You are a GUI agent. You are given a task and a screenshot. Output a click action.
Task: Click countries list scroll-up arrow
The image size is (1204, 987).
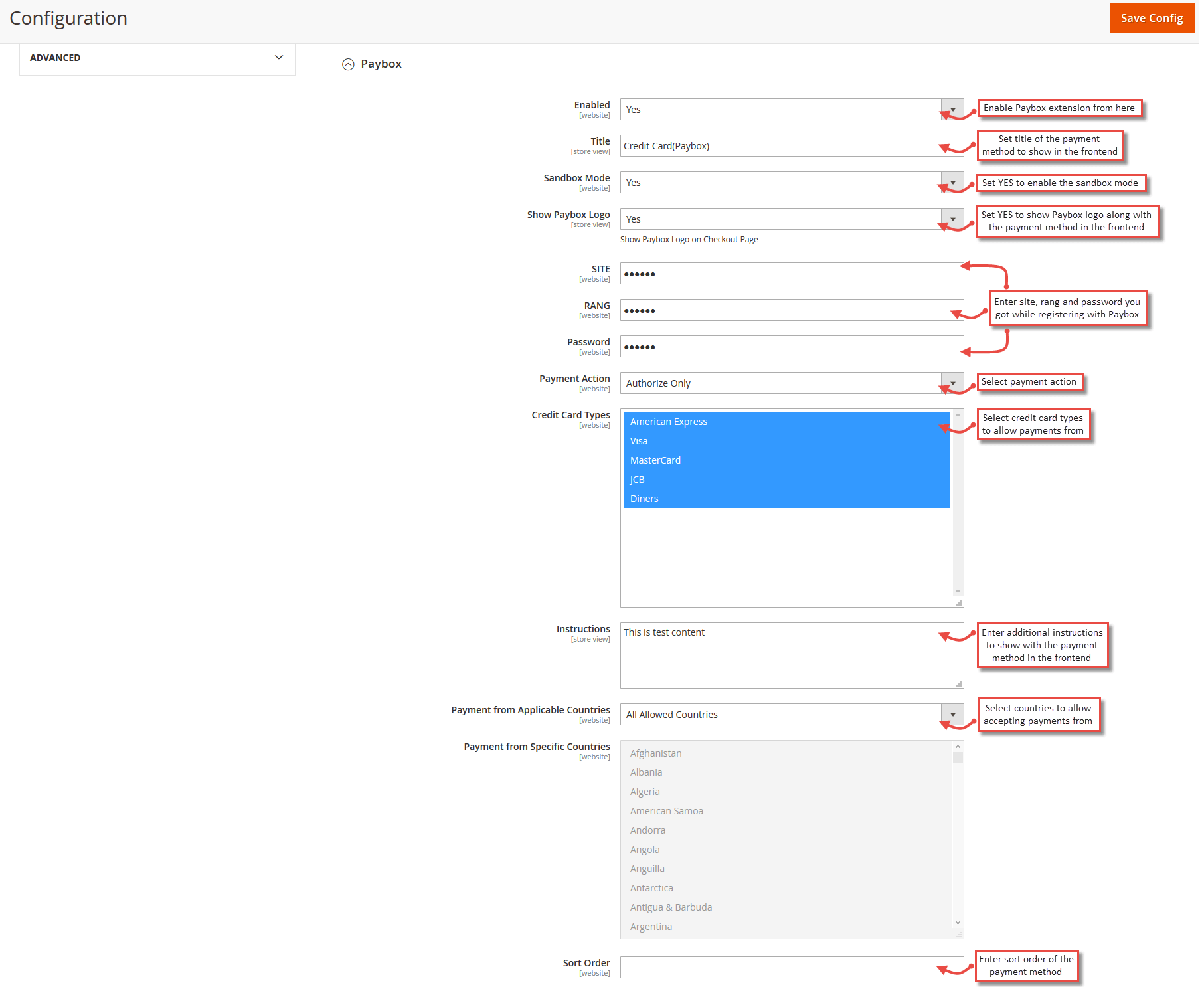pyautogui.click(x=958, y=747)
